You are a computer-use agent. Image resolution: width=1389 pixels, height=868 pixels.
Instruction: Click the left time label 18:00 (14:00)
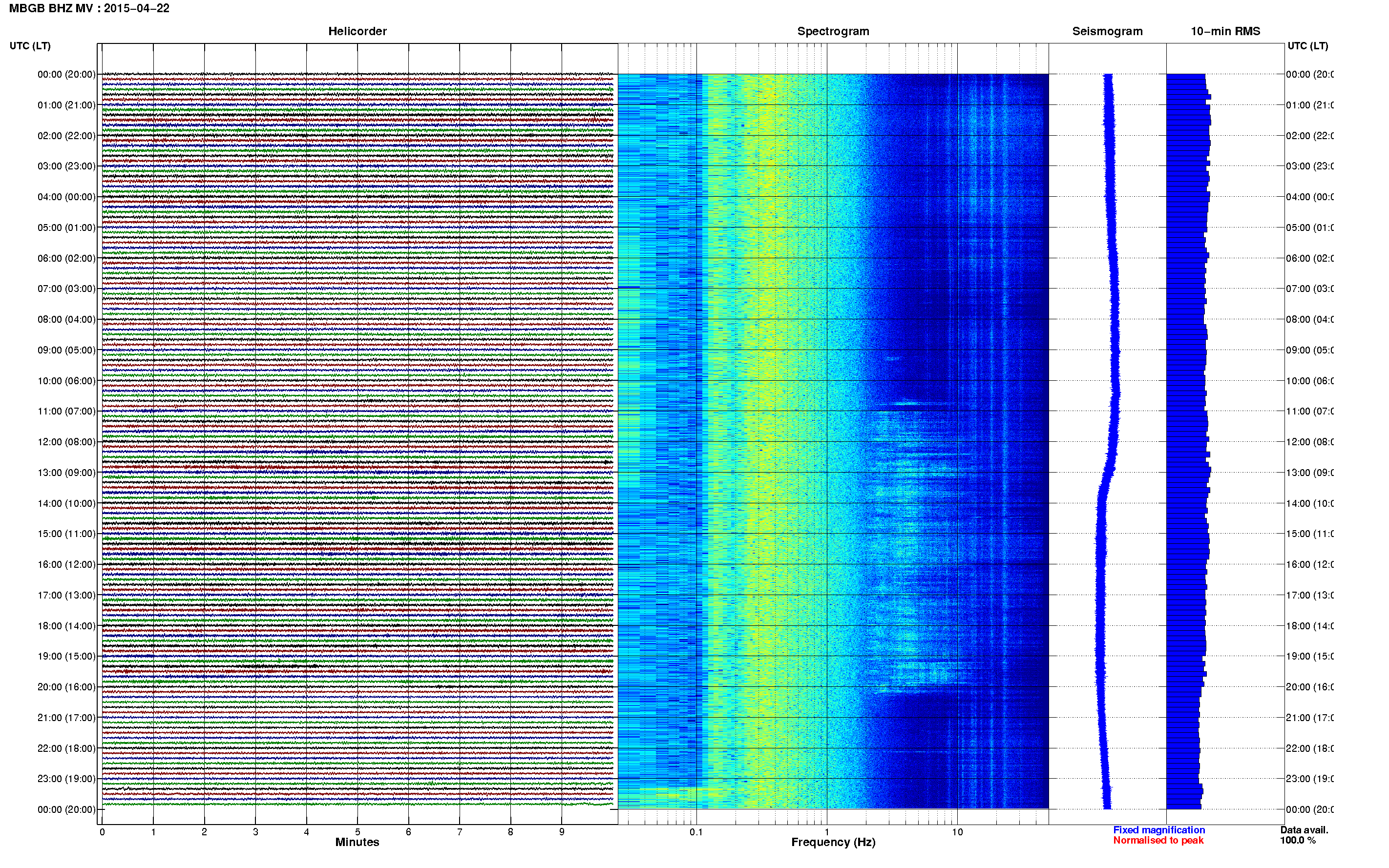66,626
